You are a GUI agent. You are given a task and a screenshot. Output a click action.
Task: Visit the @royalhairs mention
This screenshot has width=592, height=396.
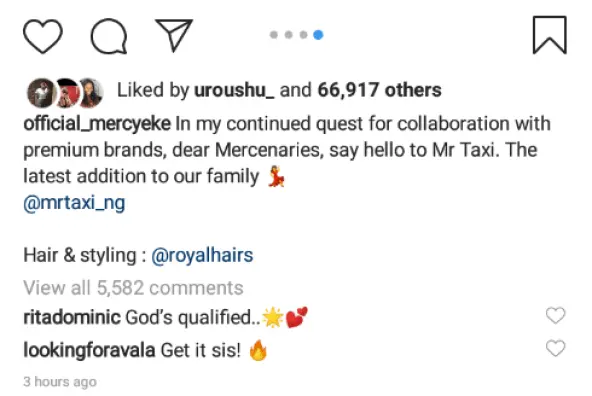click(x=202, y=255)
